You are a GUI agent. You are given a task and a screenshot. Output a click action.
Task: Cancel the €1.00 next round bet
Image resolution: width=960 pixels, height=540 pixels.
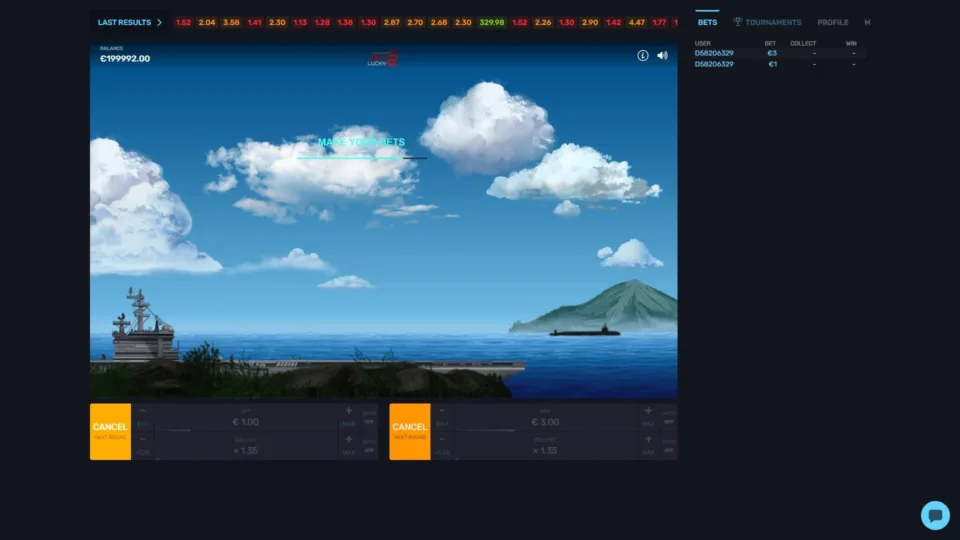(110, 431)
